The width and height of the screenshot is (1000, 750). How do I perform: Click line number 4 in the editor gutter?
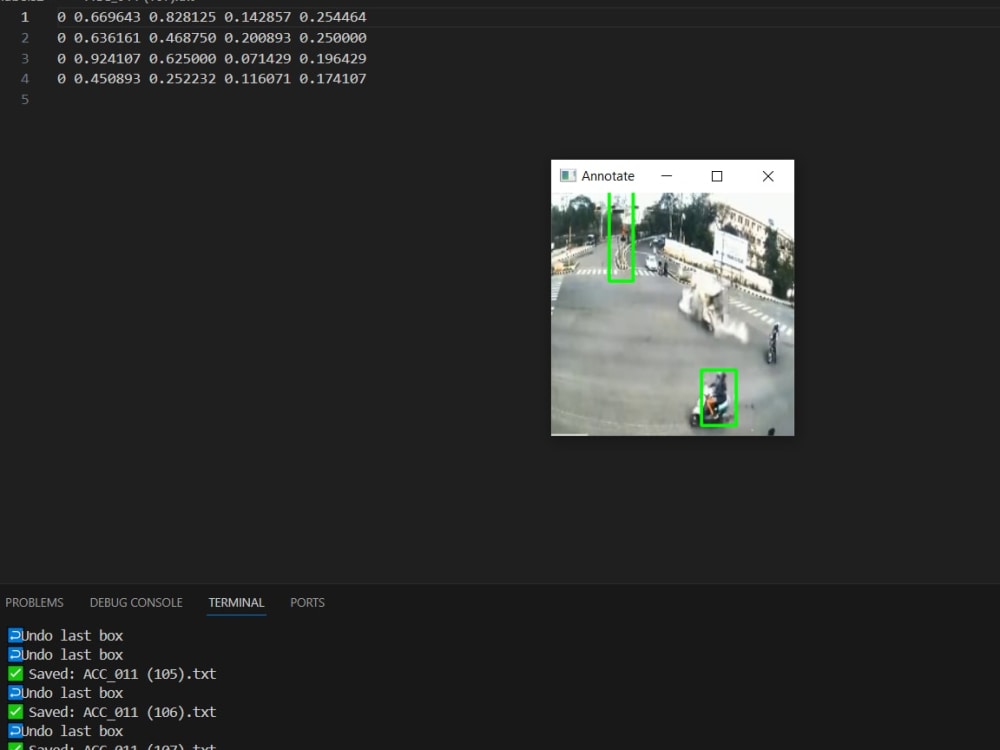pyautogui.click(x=25, y=79)
